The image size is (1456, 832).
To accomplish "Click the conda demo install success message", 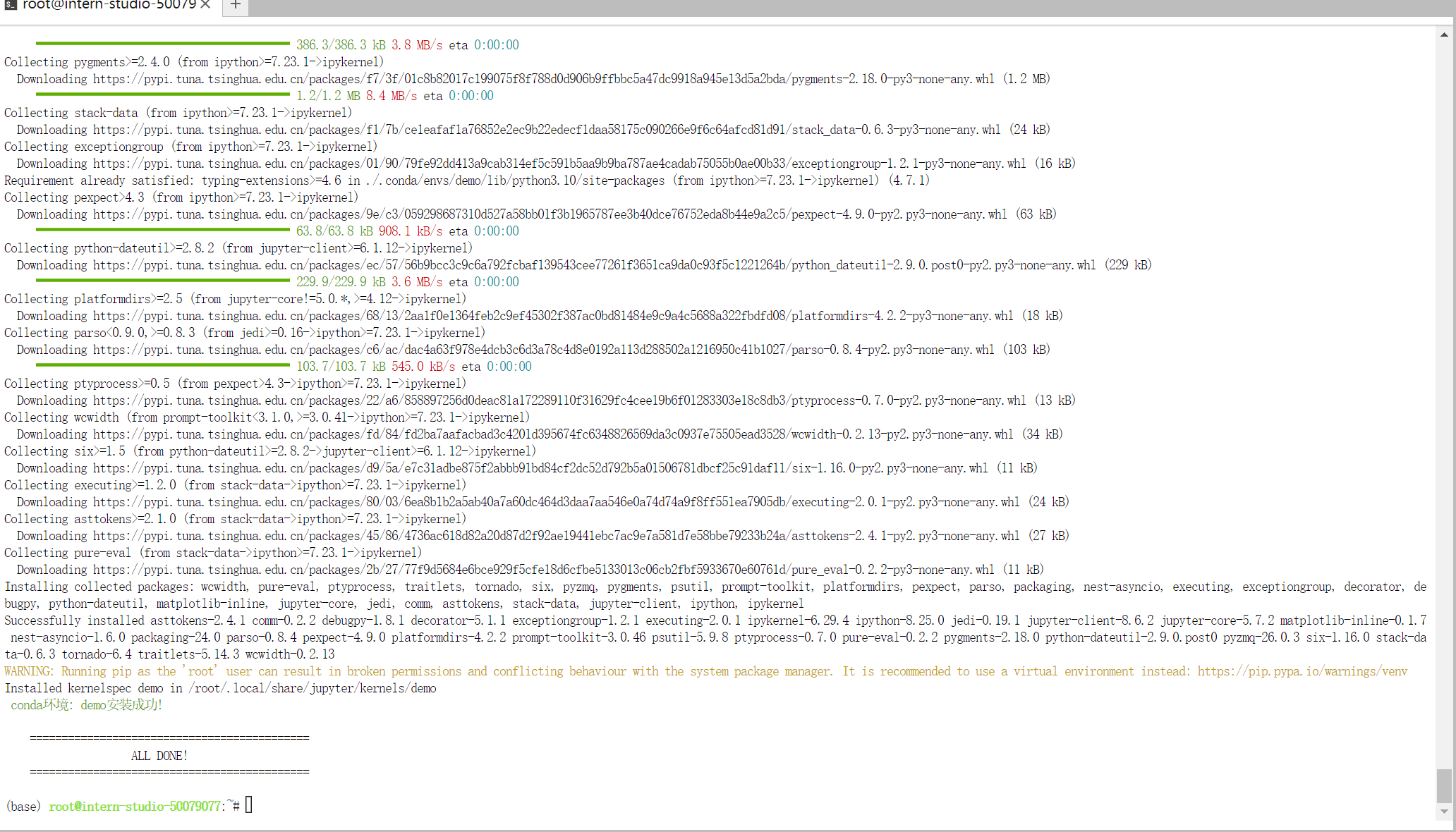I will 87,705.
